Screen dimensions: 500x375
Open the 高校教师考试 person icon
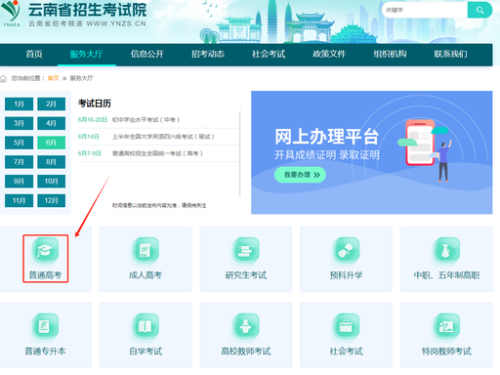pos(246,326)
